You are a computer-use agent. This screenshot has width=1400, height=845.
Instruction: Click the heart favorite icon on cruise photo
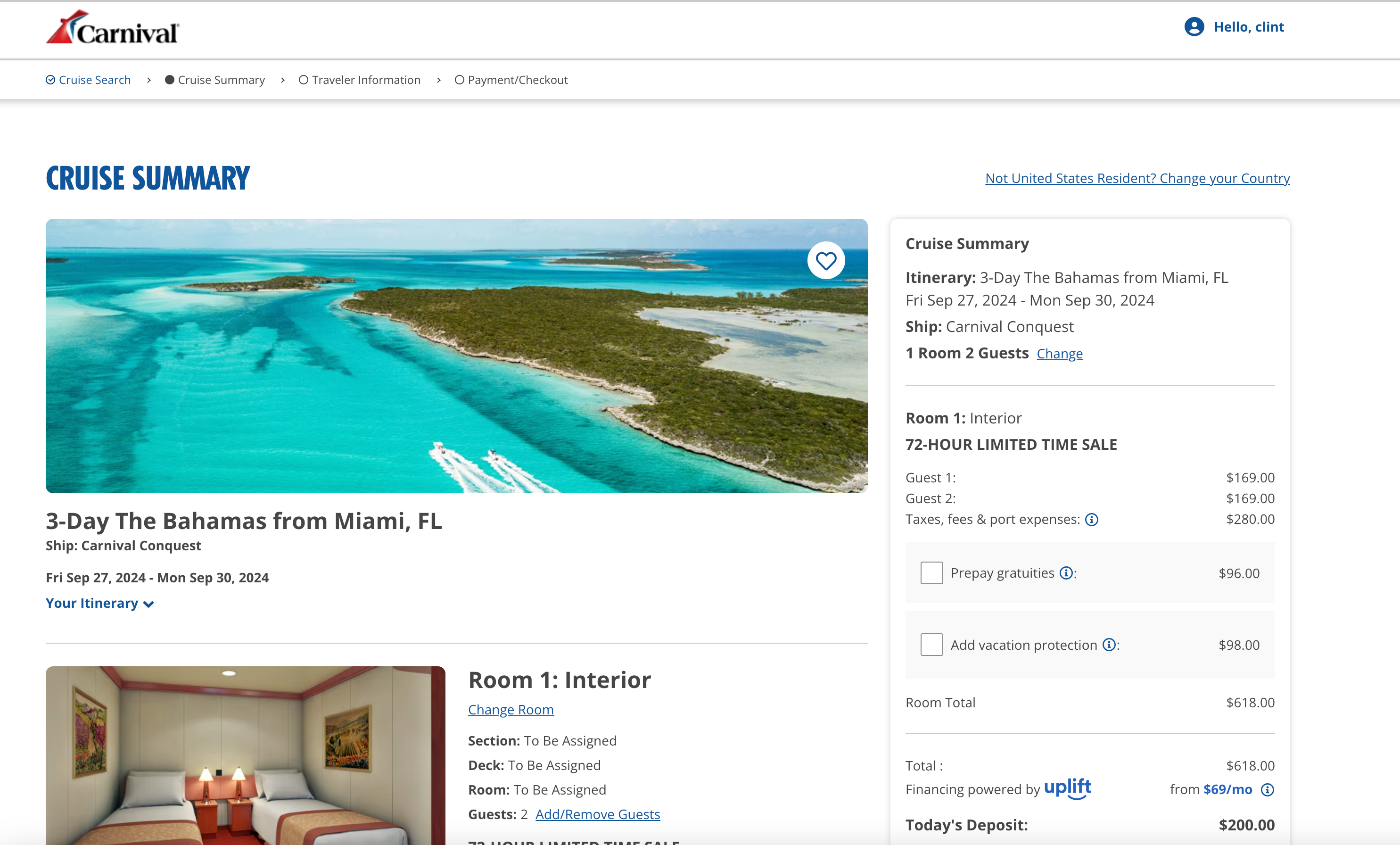coord(825,261)
